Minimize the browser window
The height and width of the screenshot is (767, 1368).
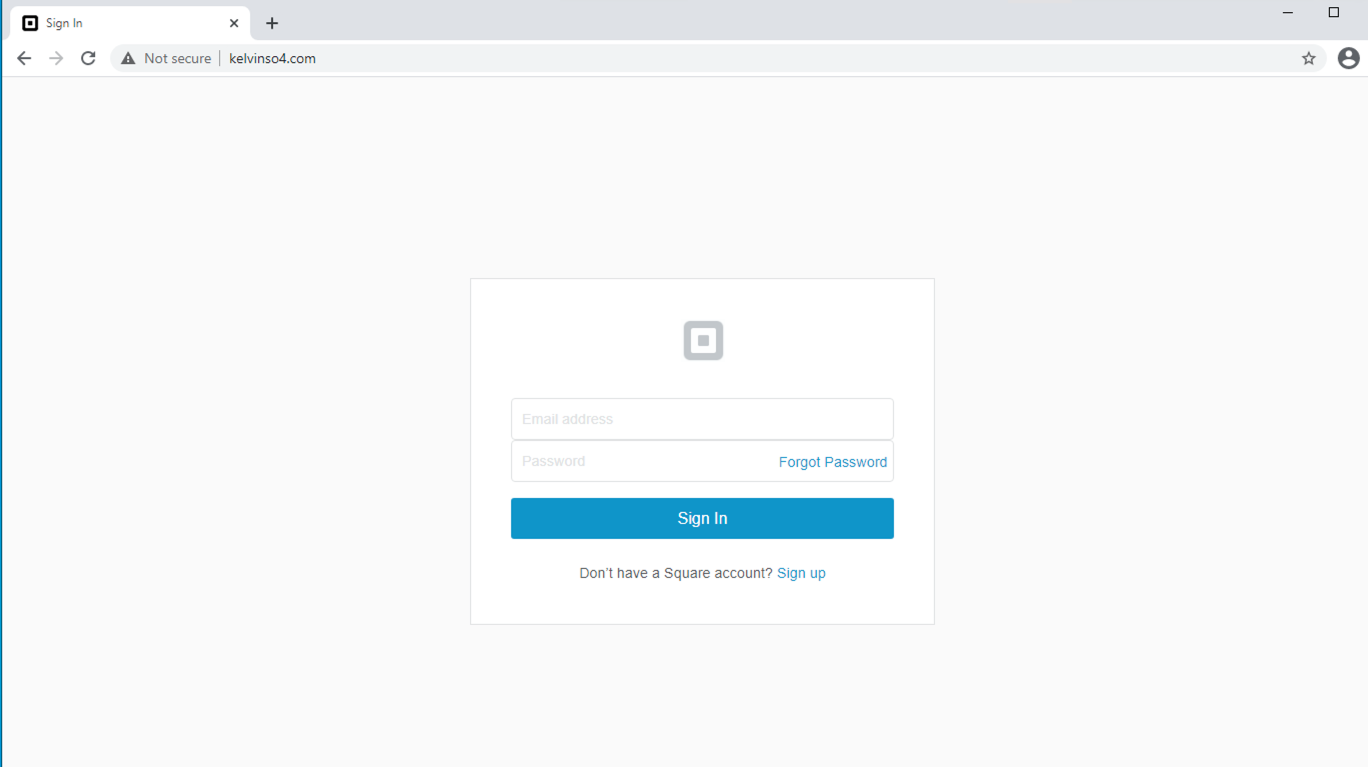point(1288,13)
